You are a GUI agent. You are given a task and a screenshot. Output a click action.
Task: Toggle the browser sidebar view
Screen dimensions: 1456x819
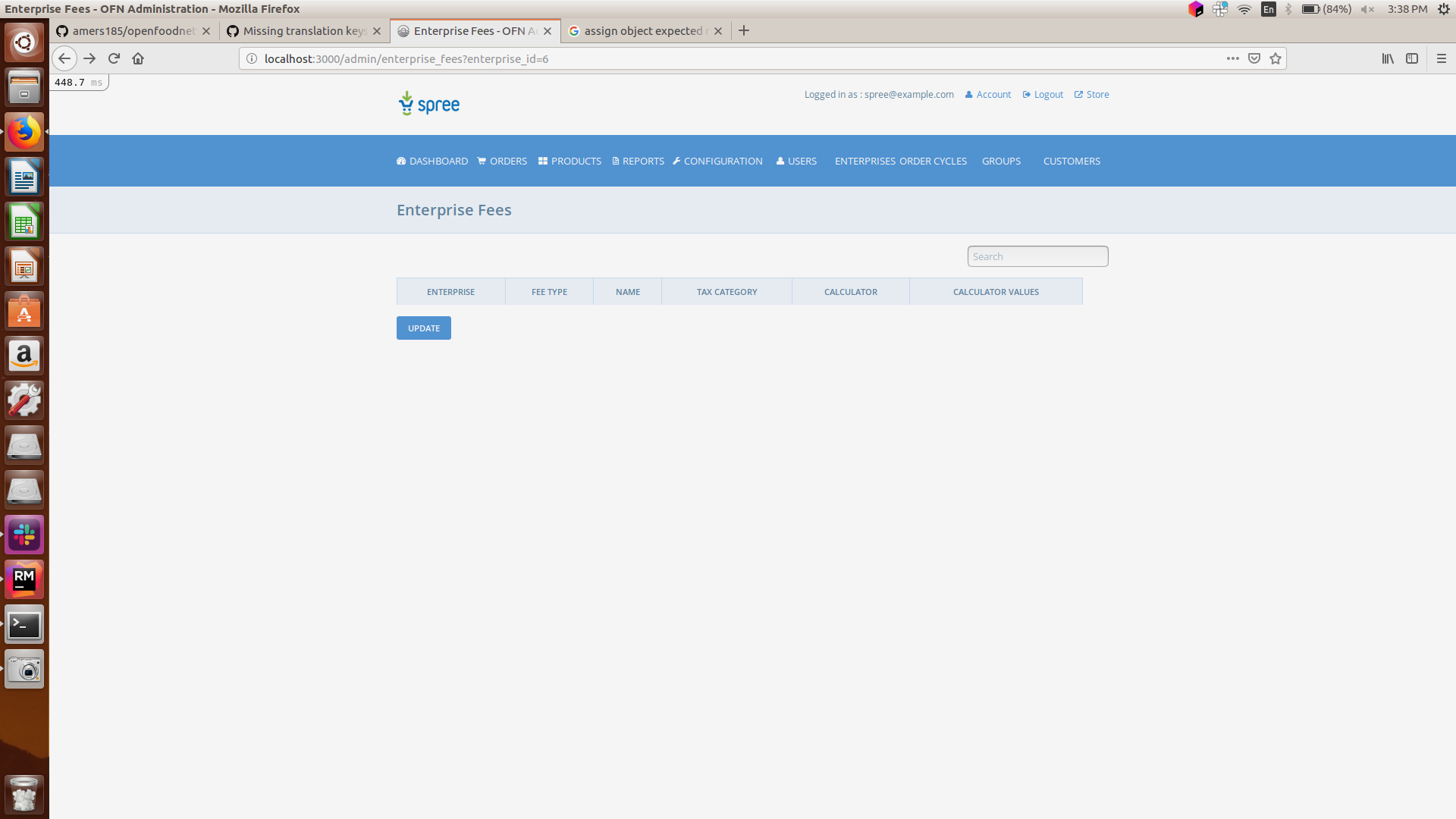(x=1412, y=58)
